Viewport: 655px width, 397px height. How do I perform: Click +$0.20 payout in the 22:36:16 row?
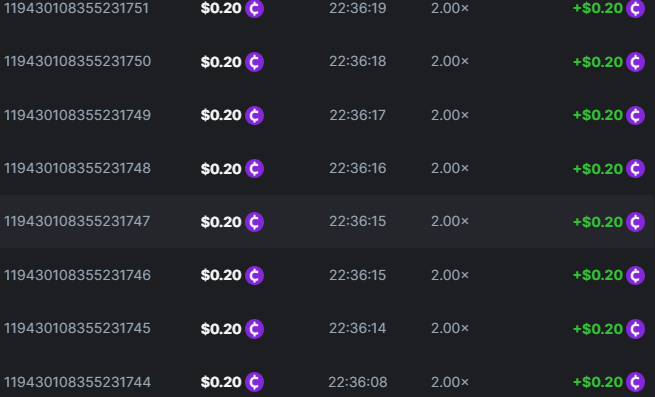598,169
